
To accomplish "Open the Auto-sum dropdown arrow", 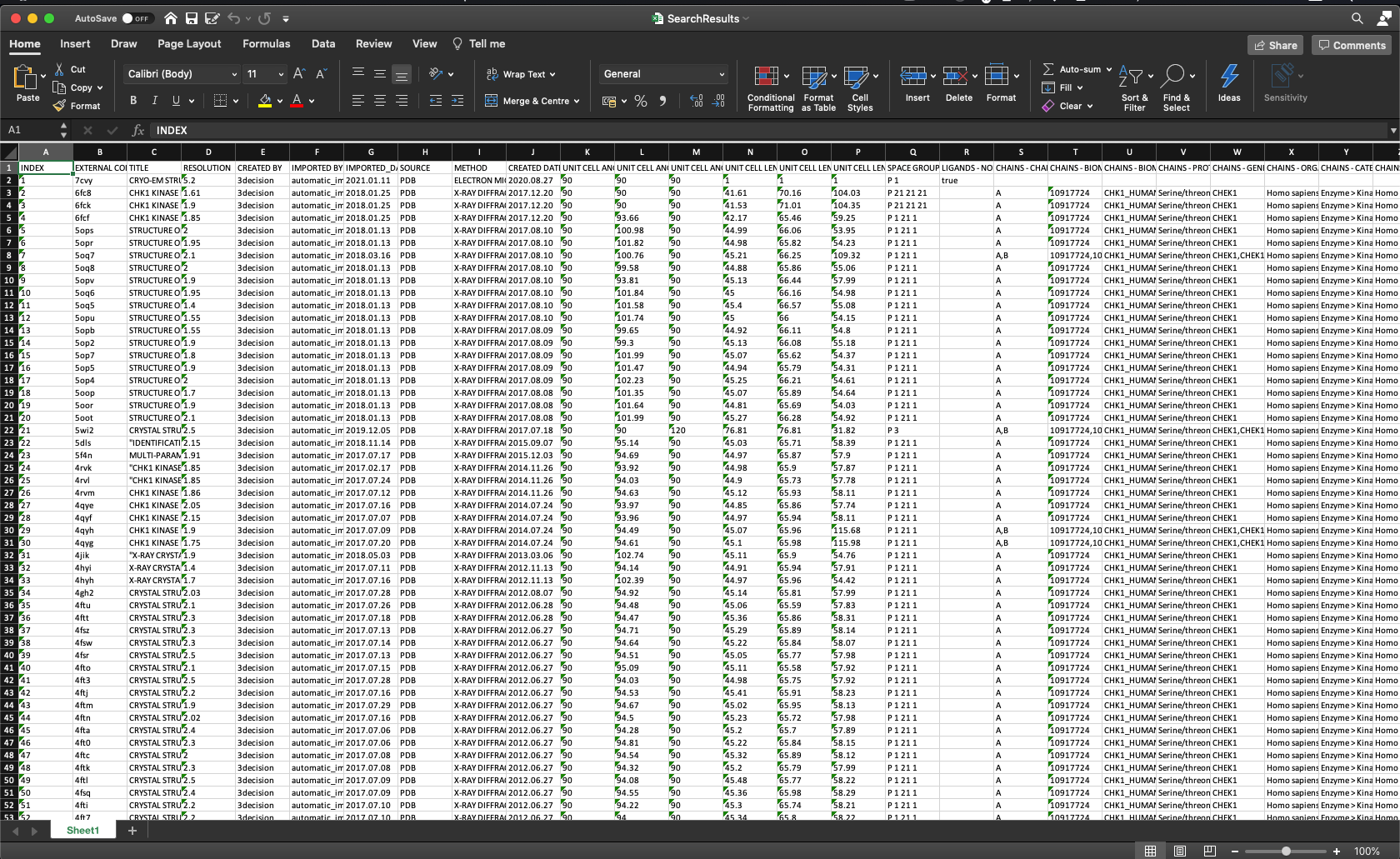I will pyautogui.click(x=1109, y=69).
